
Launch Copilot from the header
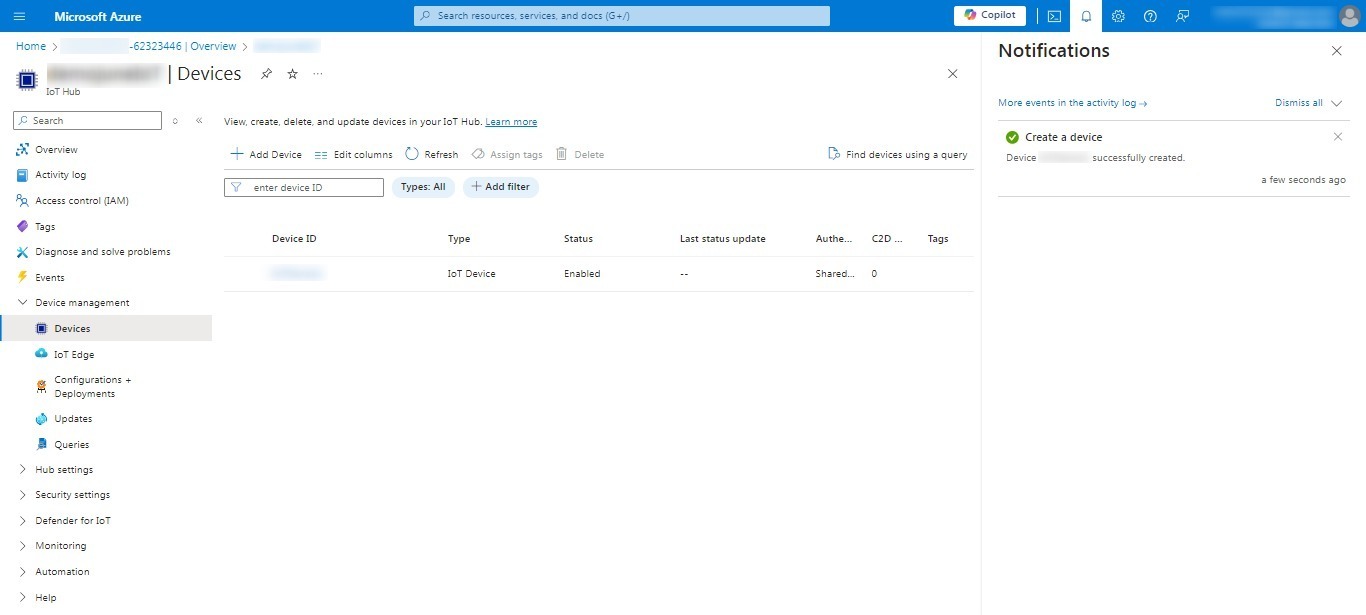coord(990,15)
